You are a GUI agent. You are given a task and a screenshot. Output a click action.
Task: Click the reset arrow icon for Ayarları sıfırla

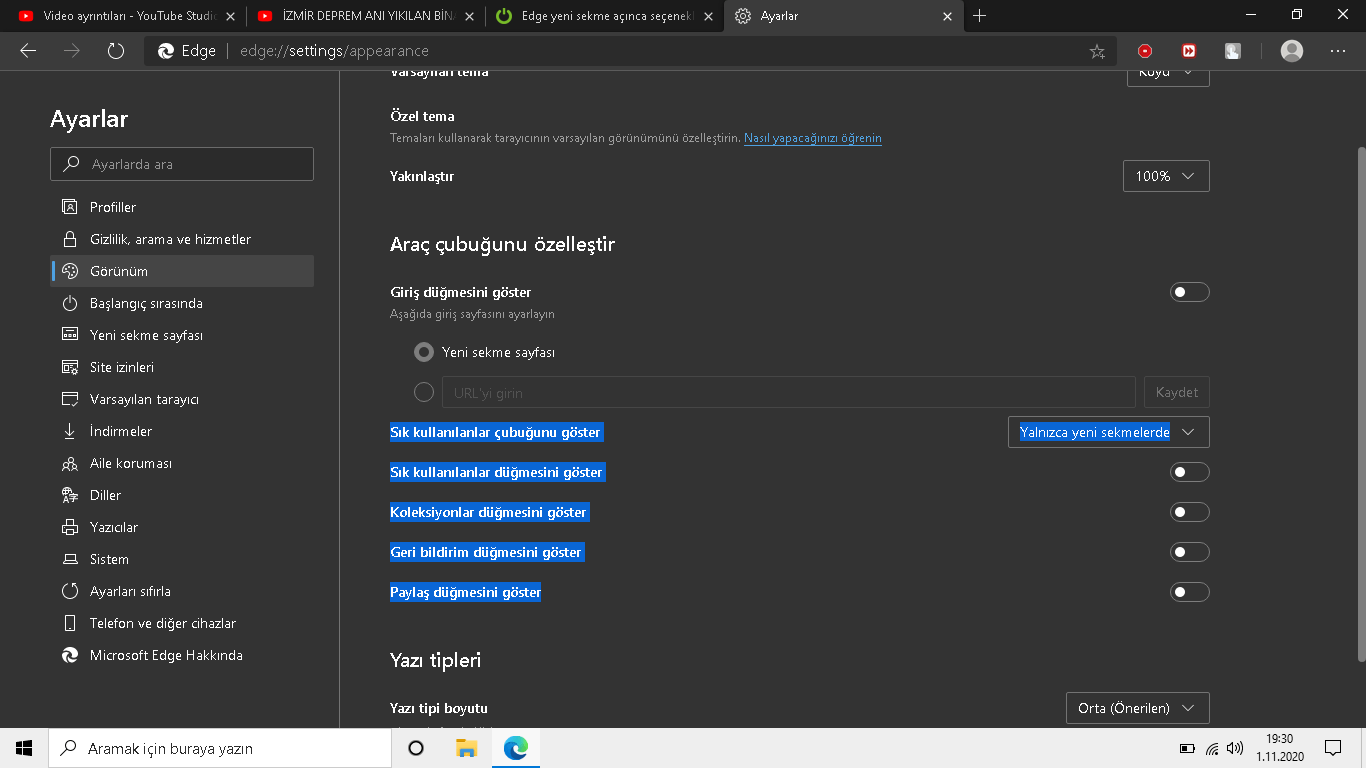click(70, 591)
